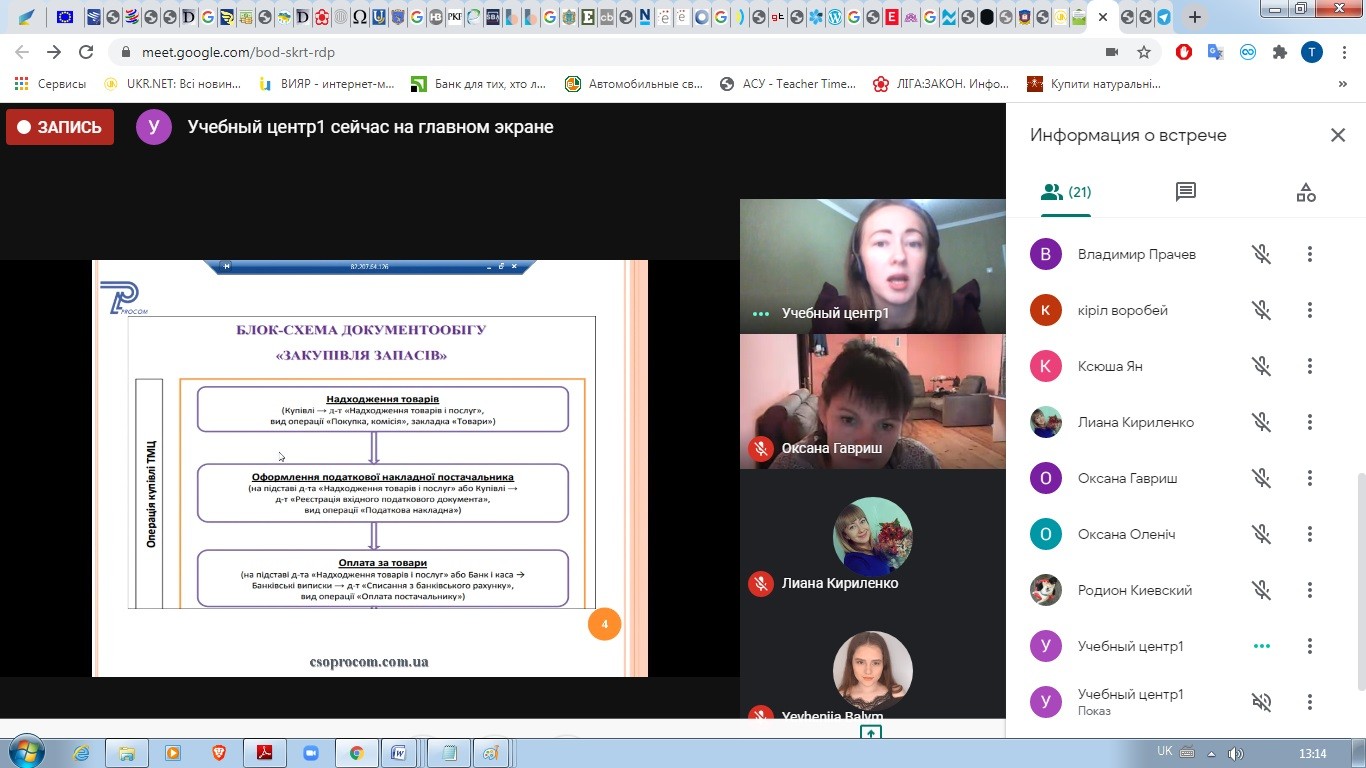Open more options for Учебный центр1 Показ
The height and width of the screenshot is (768, 1366).
1310,702
